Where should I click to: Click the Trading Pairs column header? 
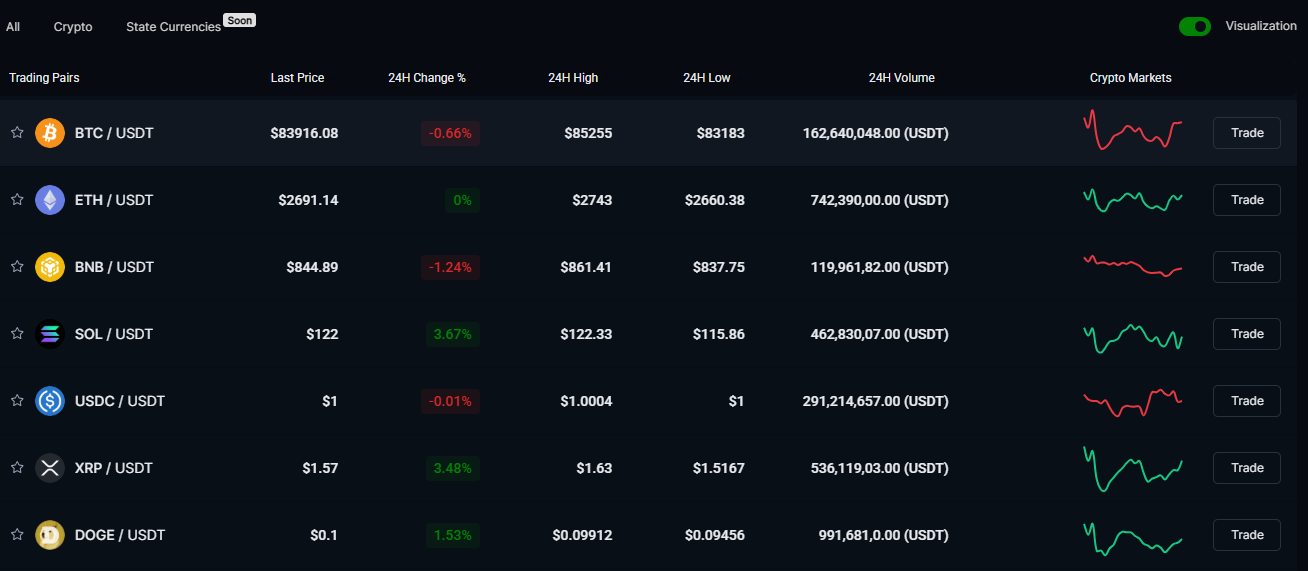(44, 78)
